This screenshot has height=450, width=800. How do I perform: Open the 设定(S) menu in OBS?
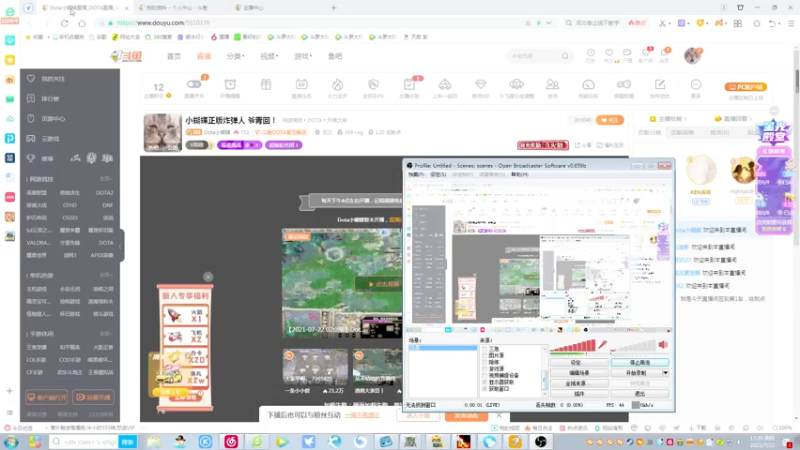coord(438,174)
